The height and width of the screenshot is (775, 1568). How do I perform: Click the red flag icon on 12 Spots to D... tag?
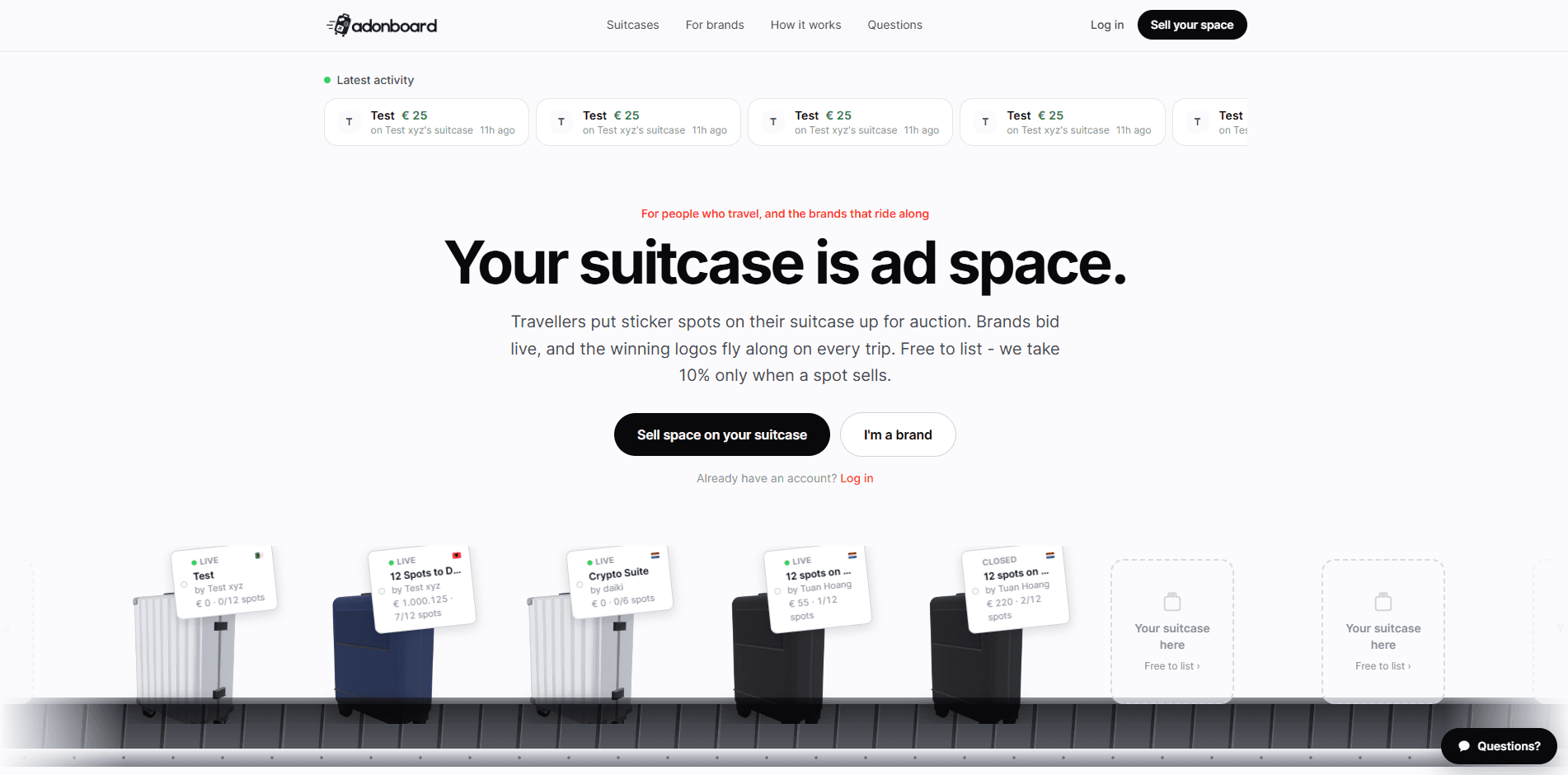coord(456,556)
